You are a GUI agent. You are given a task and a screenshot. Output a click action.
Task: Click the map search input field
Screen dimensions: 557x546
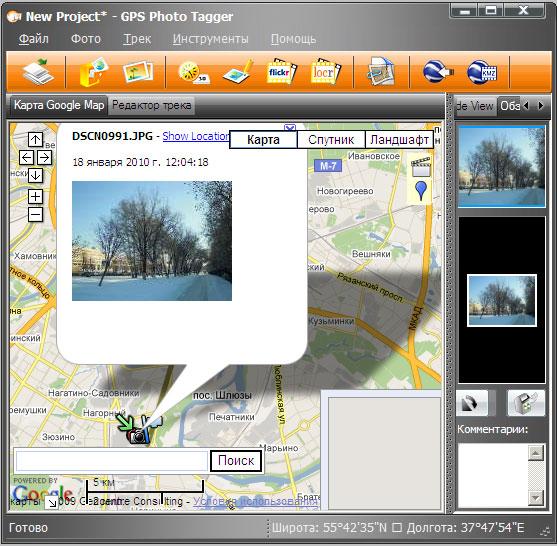point(112,461)
